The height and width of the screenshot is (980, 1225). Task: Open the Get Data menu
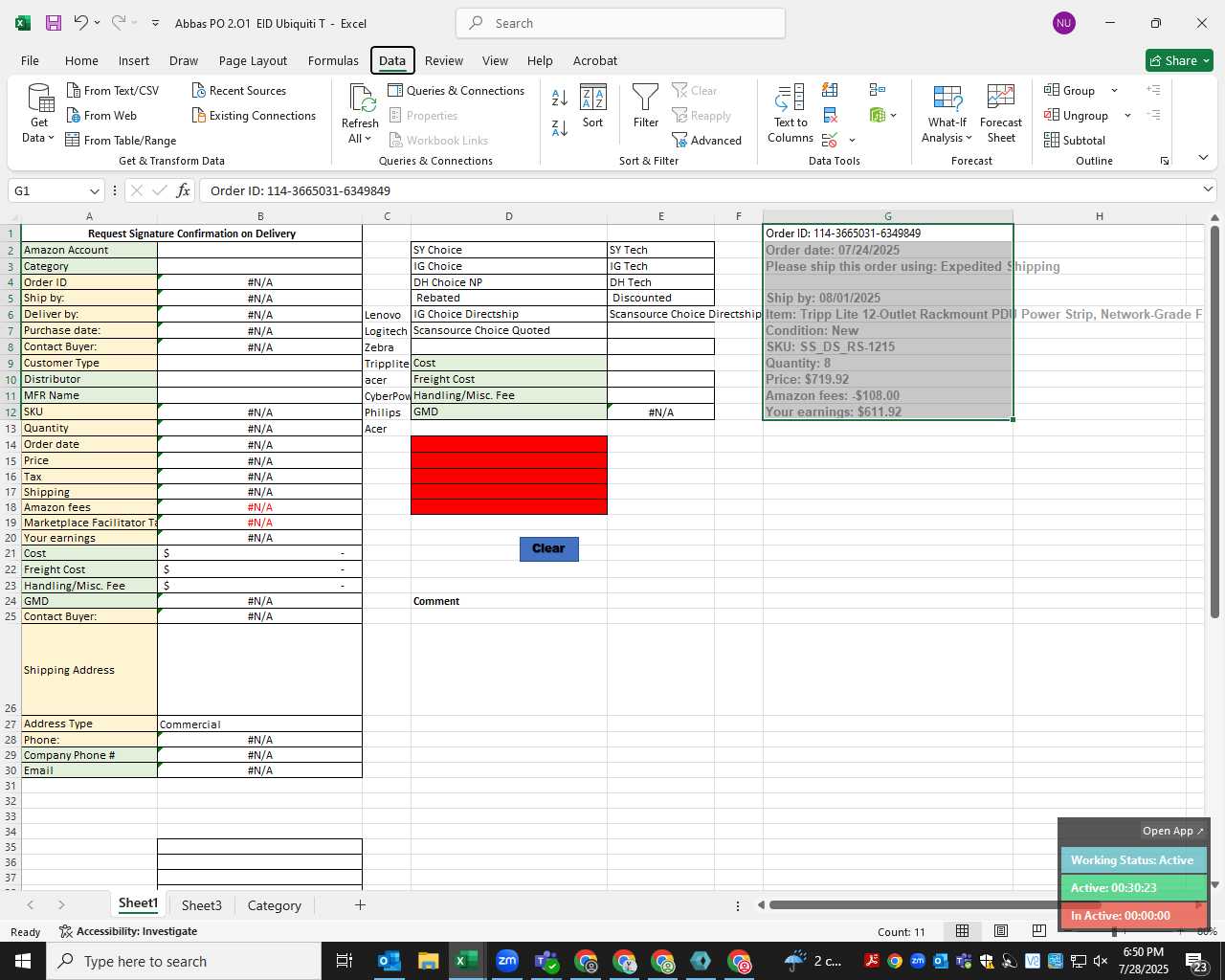point(39,114)
